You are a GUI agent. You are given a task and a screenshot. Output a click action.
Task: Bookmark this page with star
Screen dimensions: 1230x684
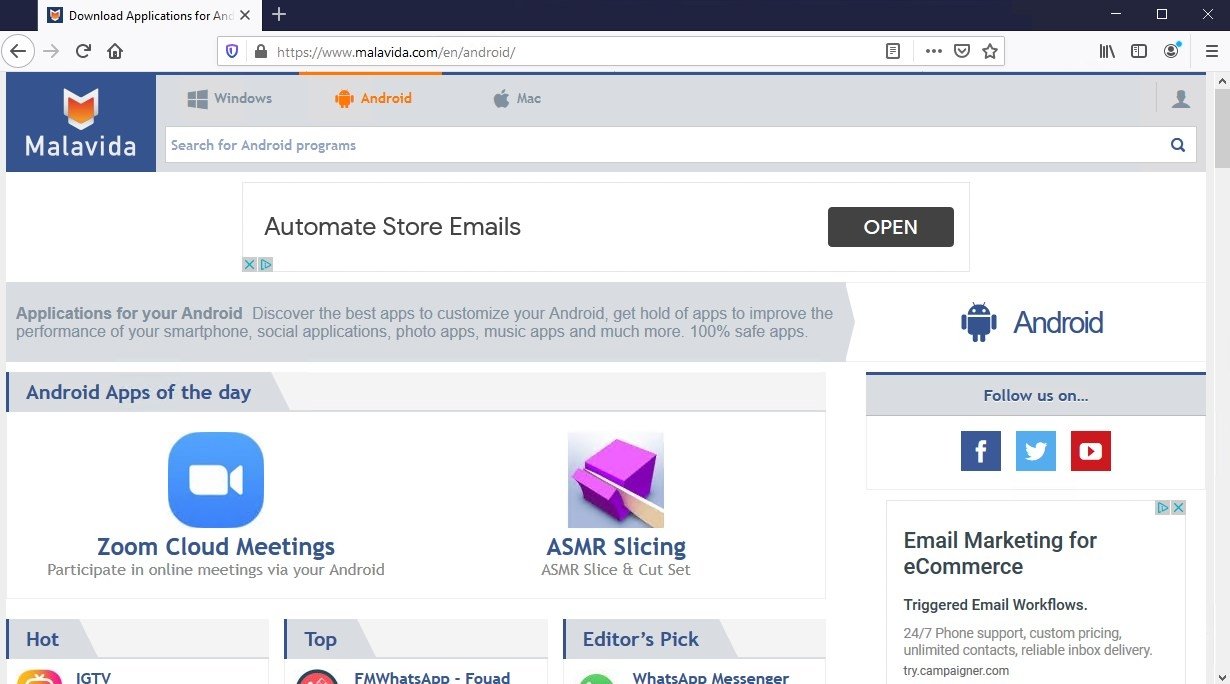pos(990,51)
